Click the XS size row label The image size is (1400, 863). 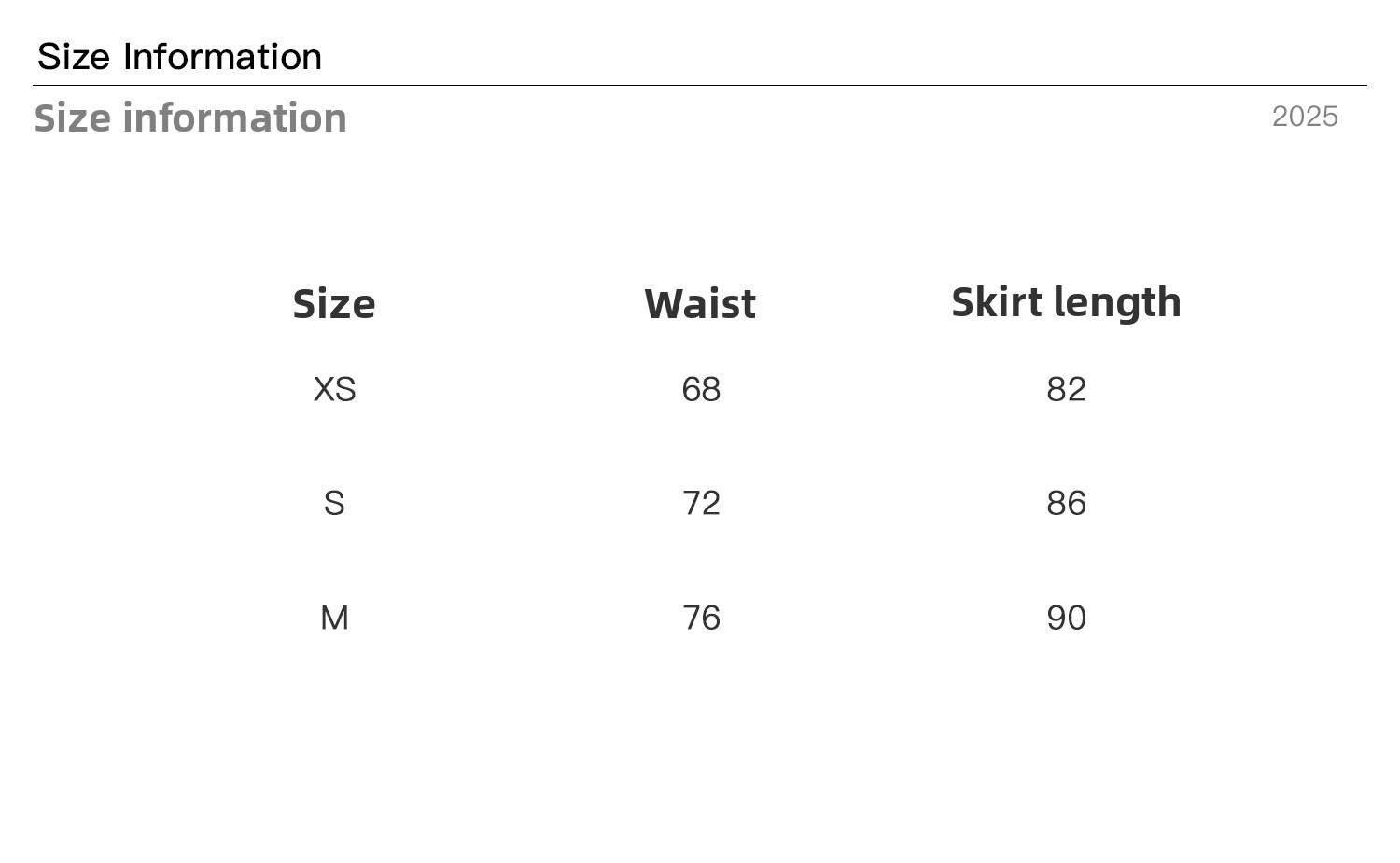[334, 389]
